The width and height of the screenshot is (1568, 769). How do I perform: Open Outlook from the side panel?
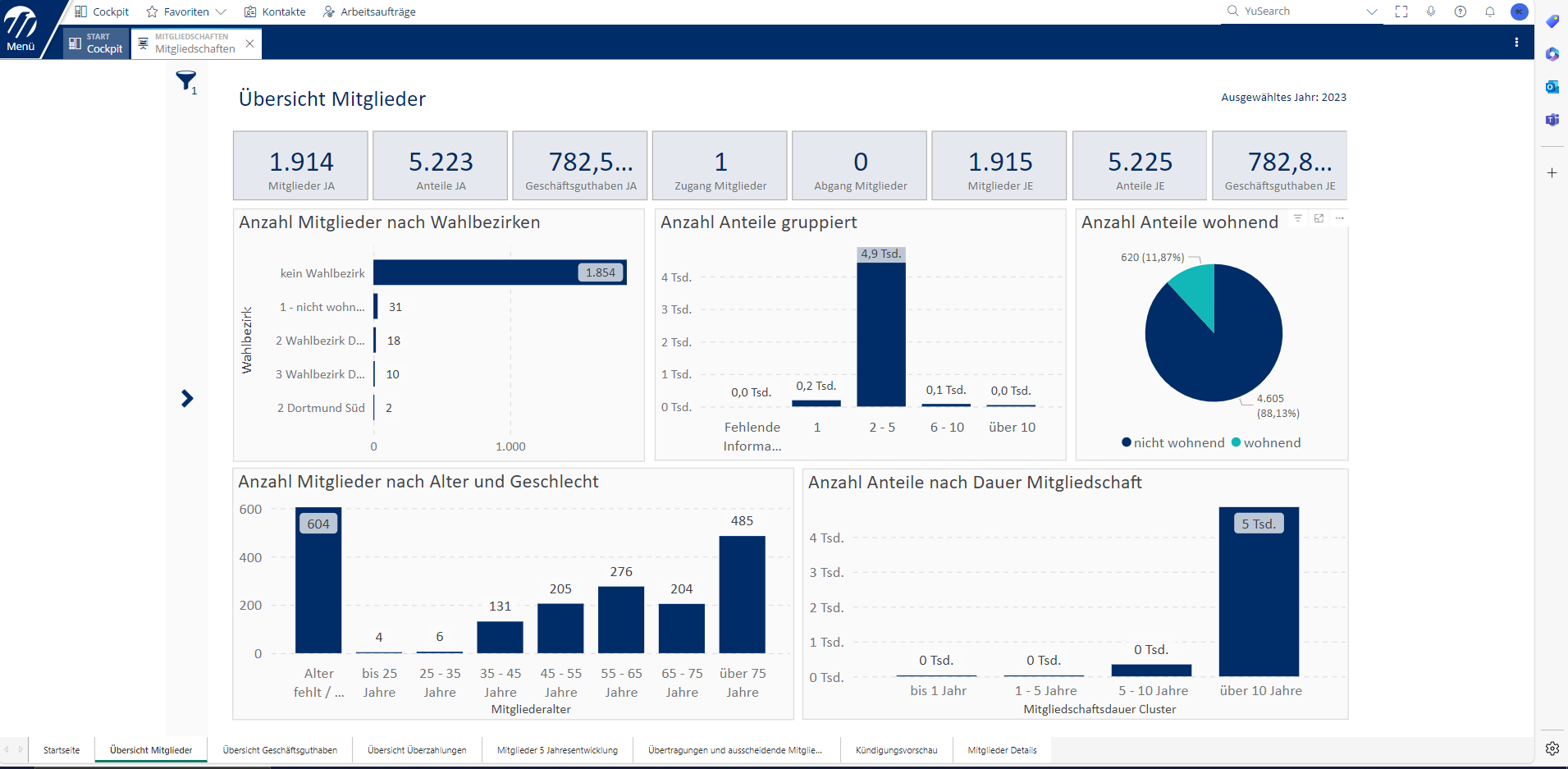tap(1552, 87)
